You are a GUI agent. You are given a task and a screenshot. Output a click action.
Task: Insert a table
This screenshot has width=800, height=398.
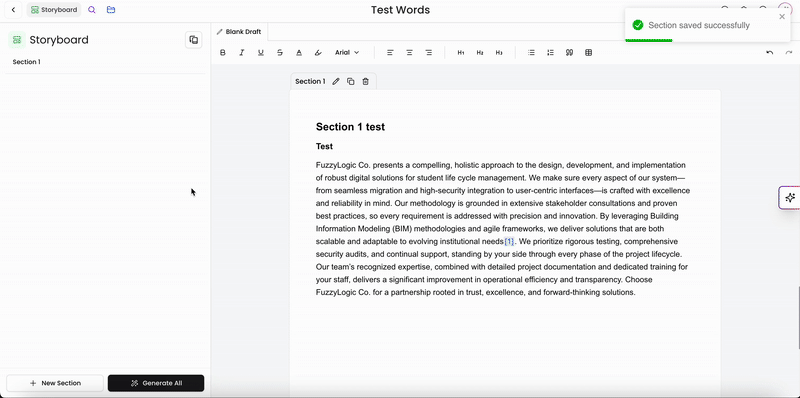click(588, 53)
